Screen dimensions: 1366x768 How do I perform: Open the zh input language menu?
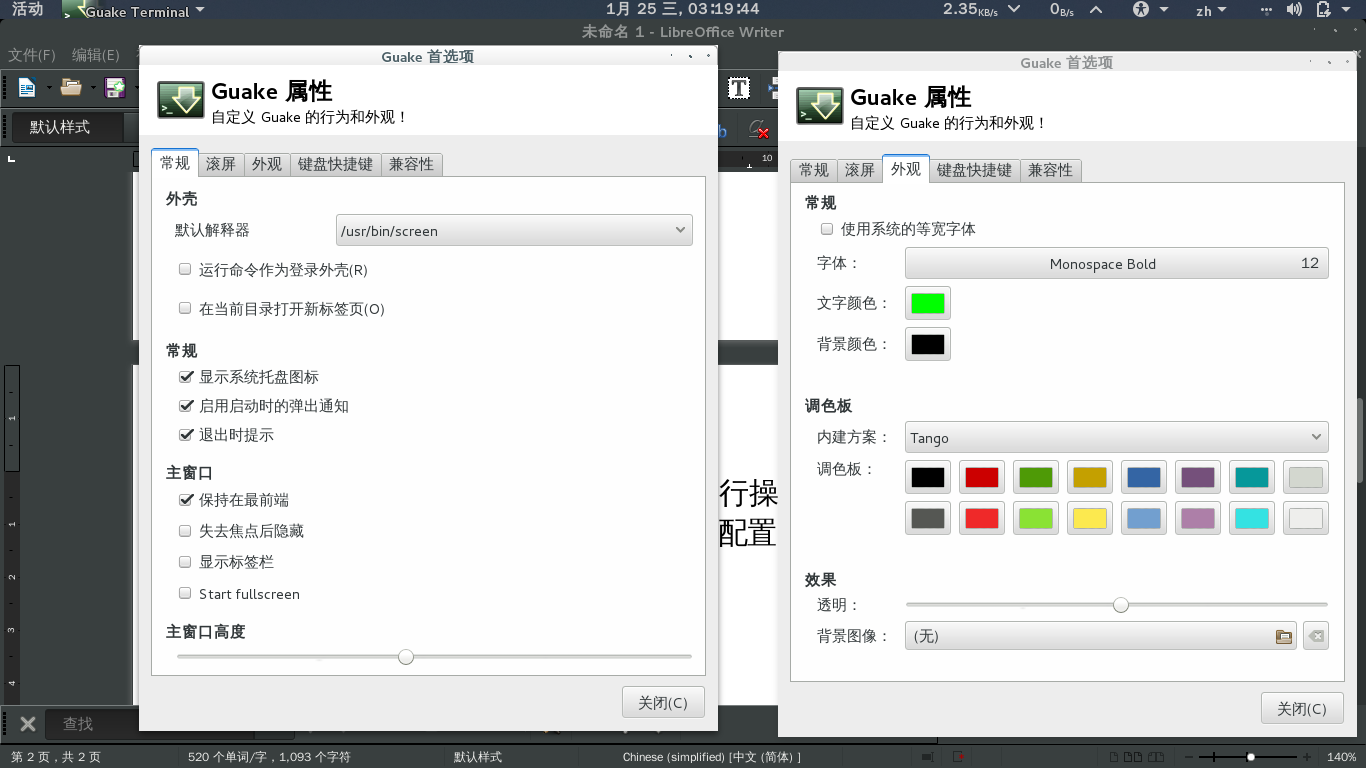1211,10
